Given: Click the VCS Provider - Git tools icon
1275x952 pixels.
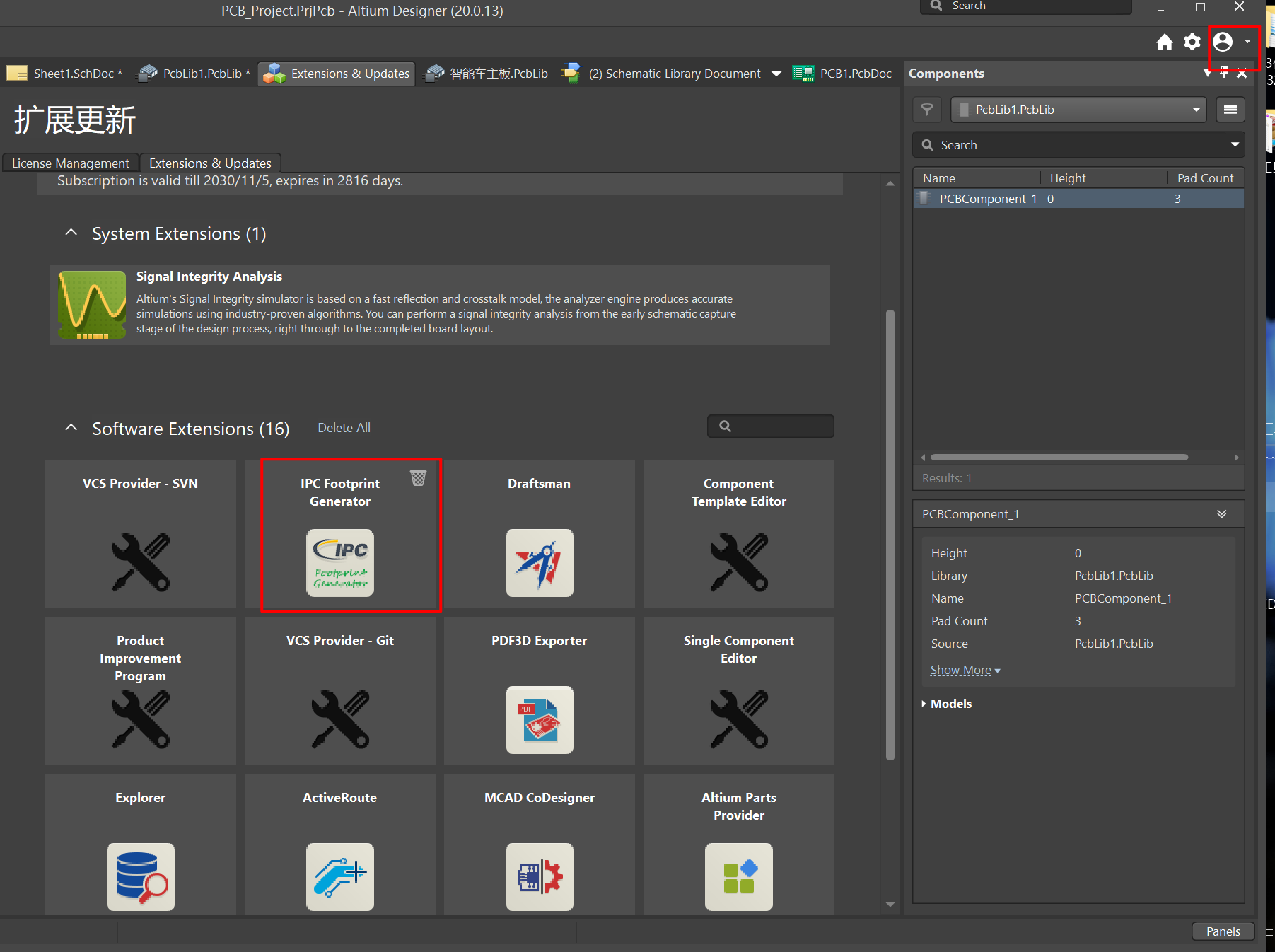Looking at the screenshot, I should coord(340,719).
